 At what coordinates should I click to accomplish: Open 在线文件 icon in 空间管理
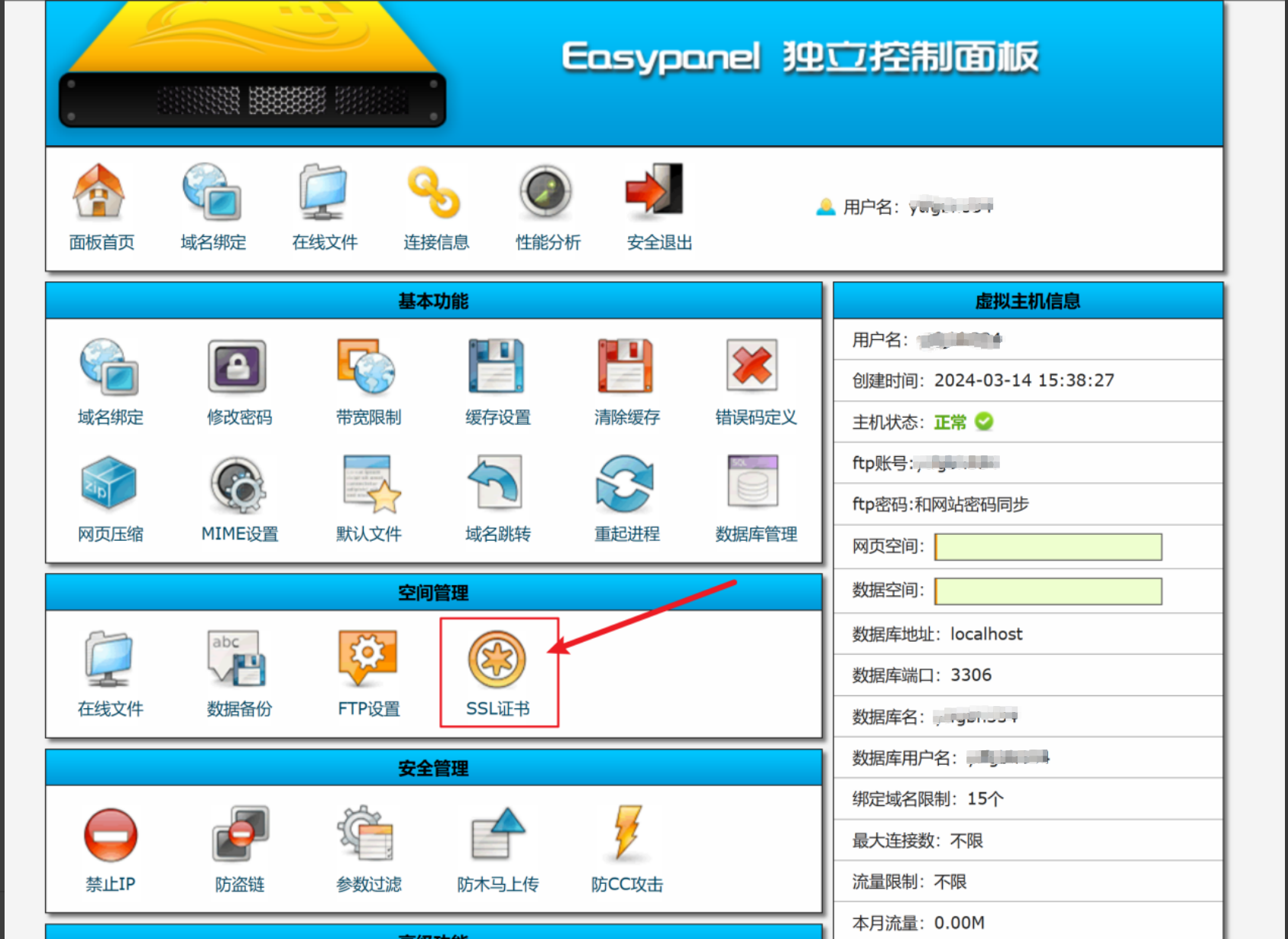pos(108,658)
